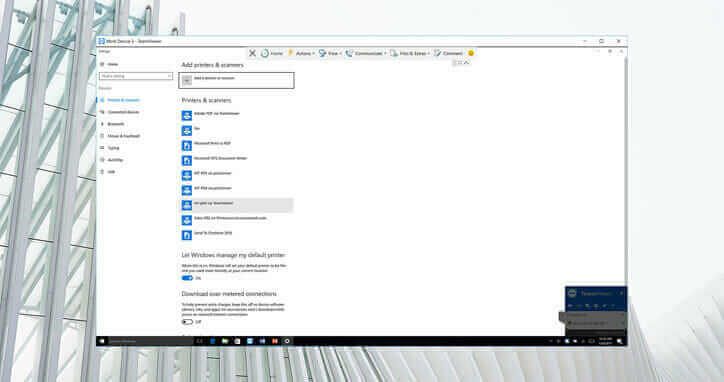Close the TeamViewer session with the X icon
The width and height of the screenshot is (724, 382).
(252, 53)
